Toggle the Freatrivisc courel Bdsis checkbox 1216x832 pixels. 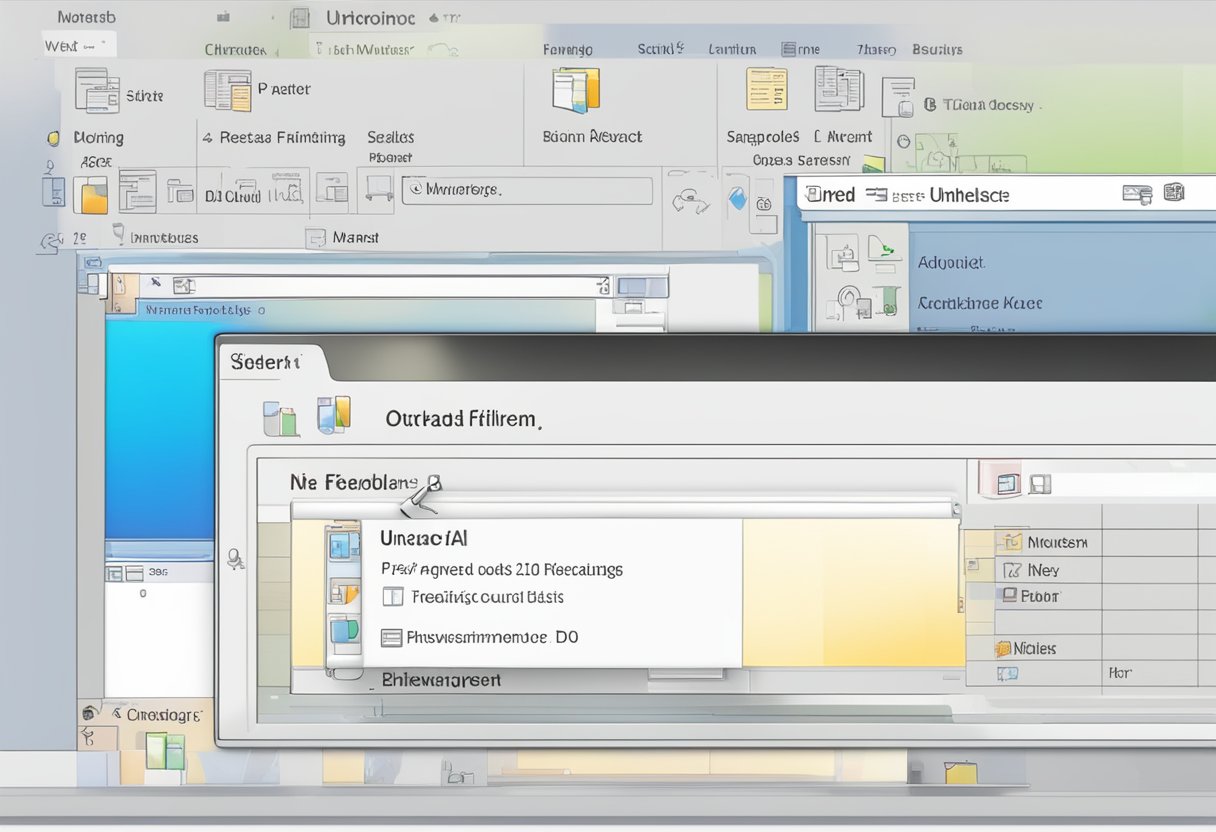pos(394,597)
